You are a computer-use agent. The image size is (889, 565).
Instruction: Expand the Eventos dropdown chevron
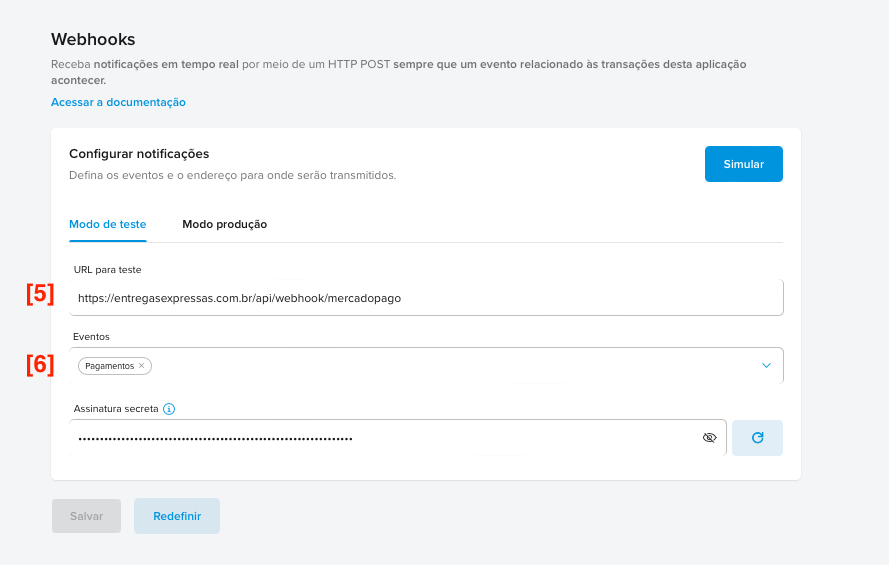[x=766, y=366]
